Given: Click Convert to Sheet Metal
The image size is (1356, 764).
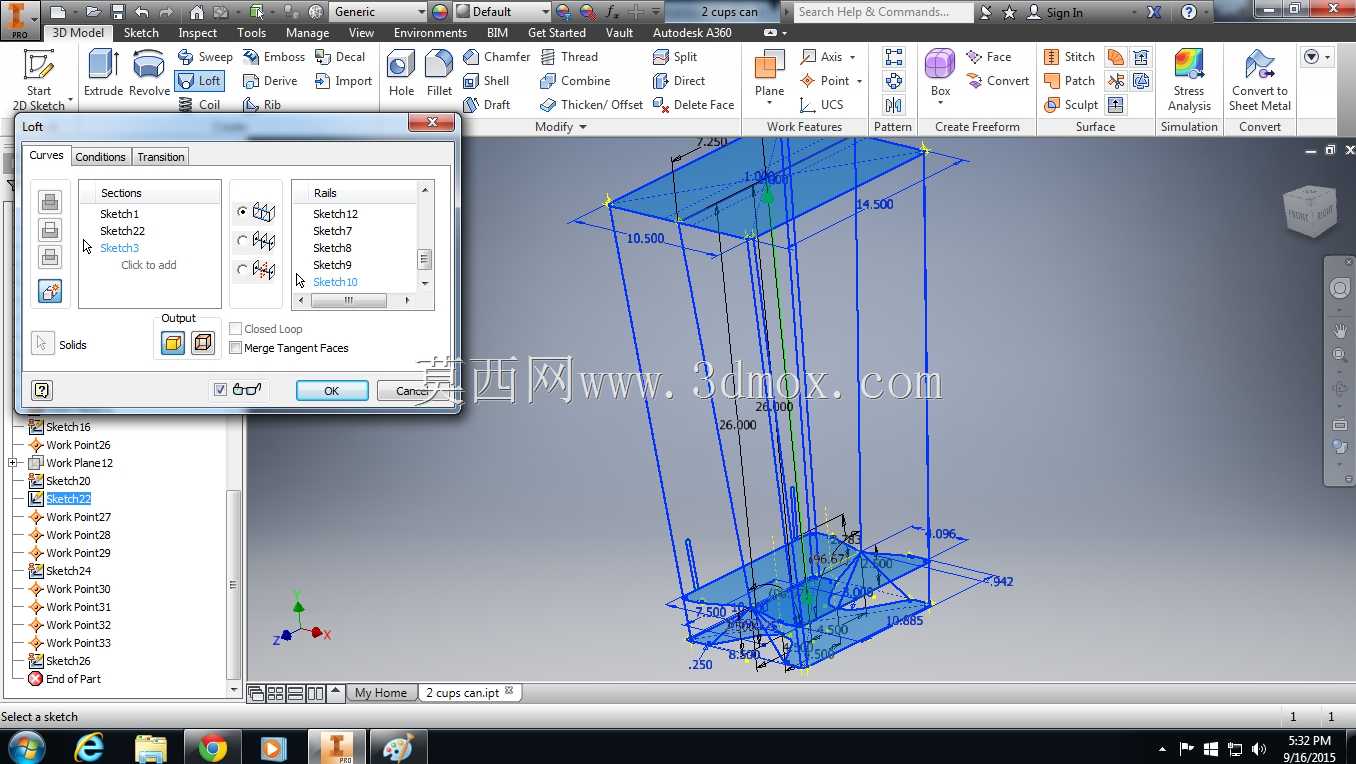Looking at the screenshot, I should [1260, 80].
